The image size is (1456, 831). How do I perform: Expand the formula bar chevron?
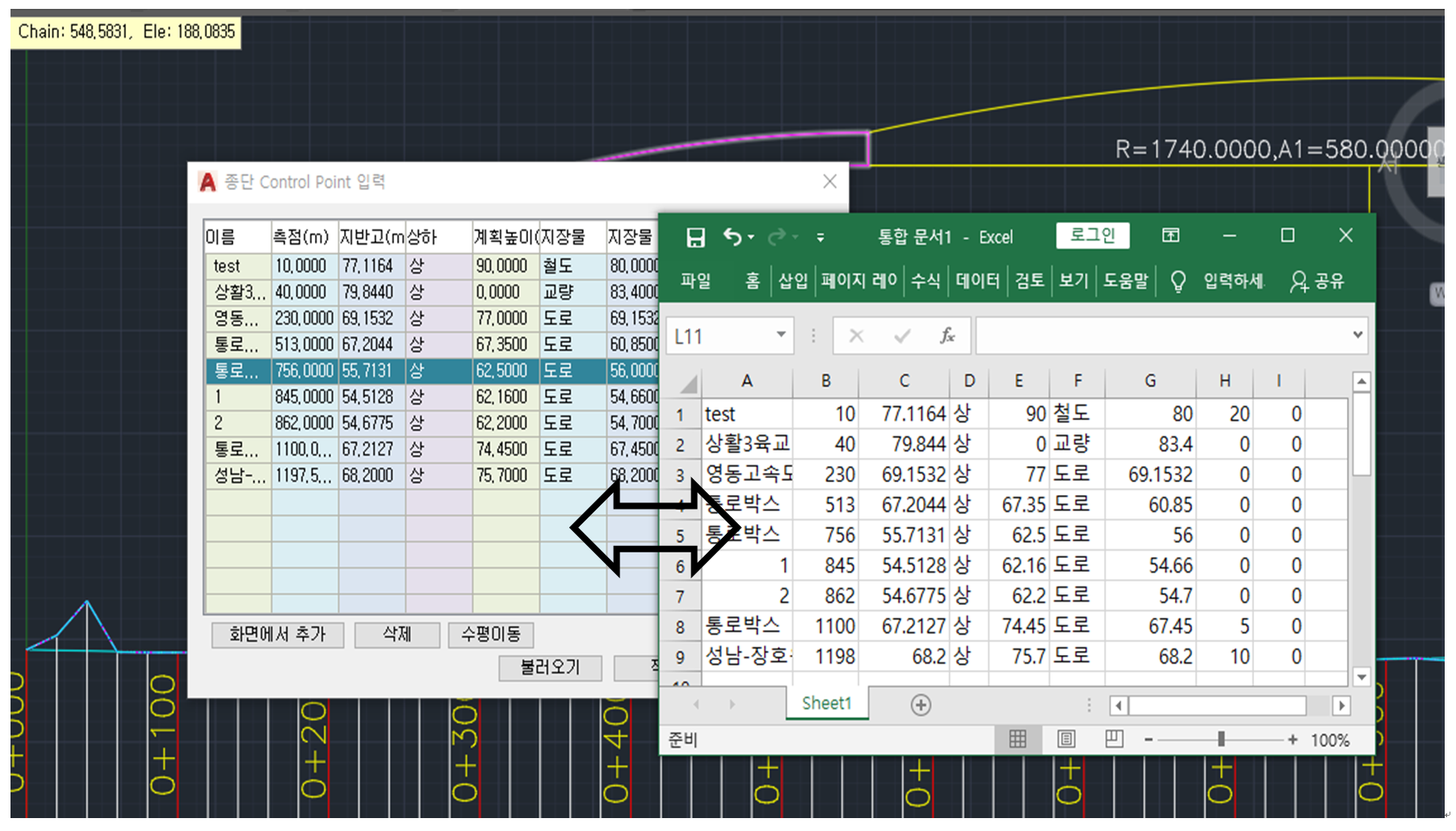pos(1357,335)
